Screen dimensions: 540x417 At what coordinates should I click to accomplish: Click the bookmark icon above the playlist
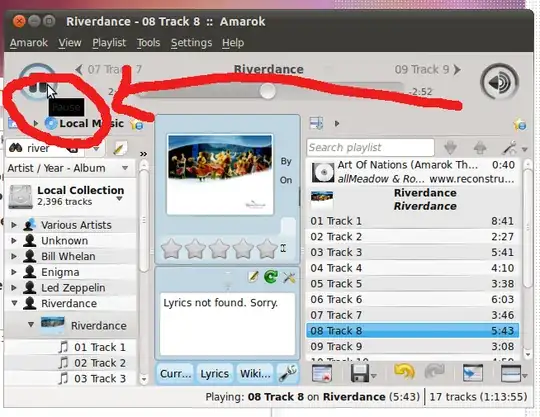520,124
